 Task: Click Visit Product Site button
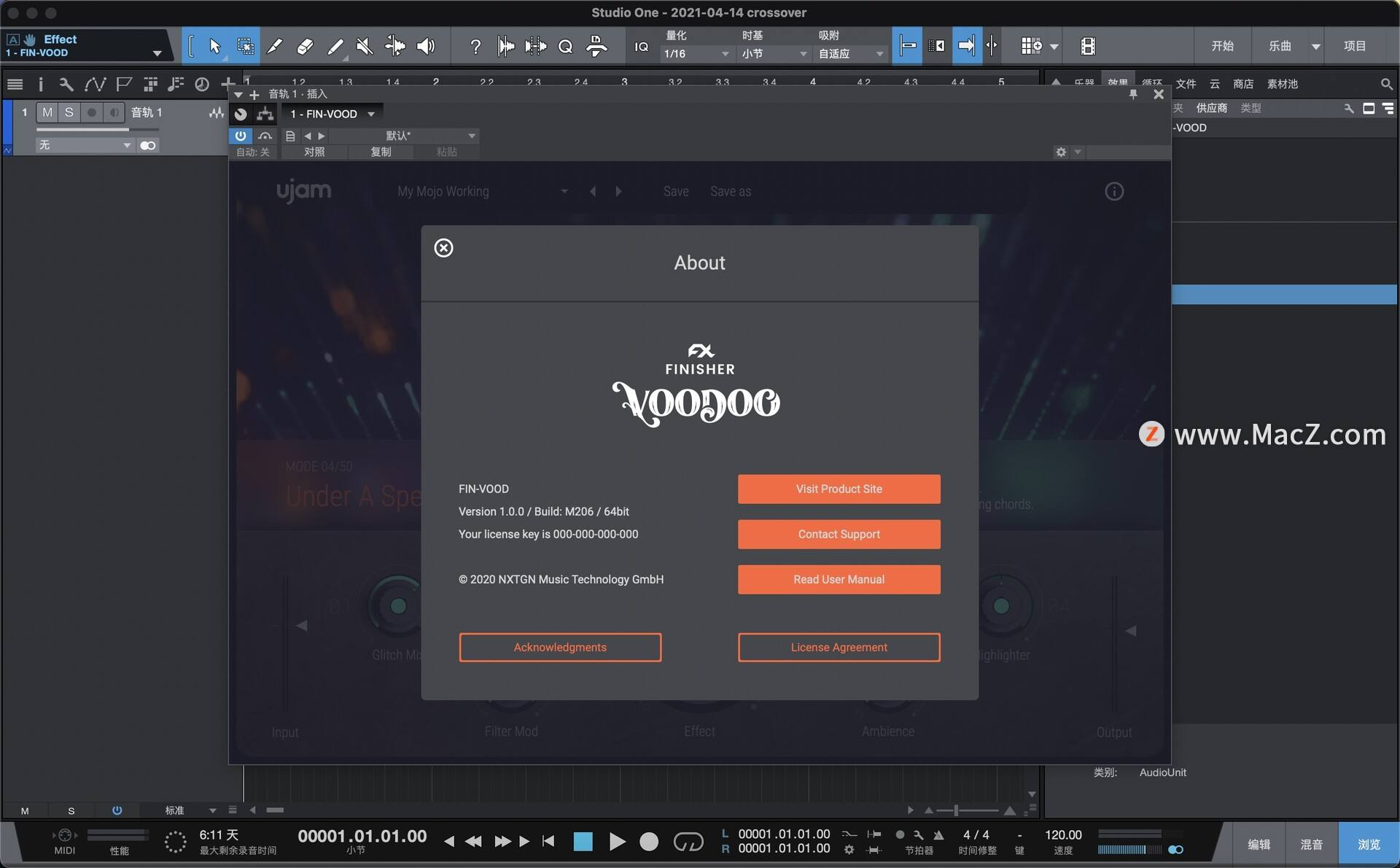coord(839,489)
